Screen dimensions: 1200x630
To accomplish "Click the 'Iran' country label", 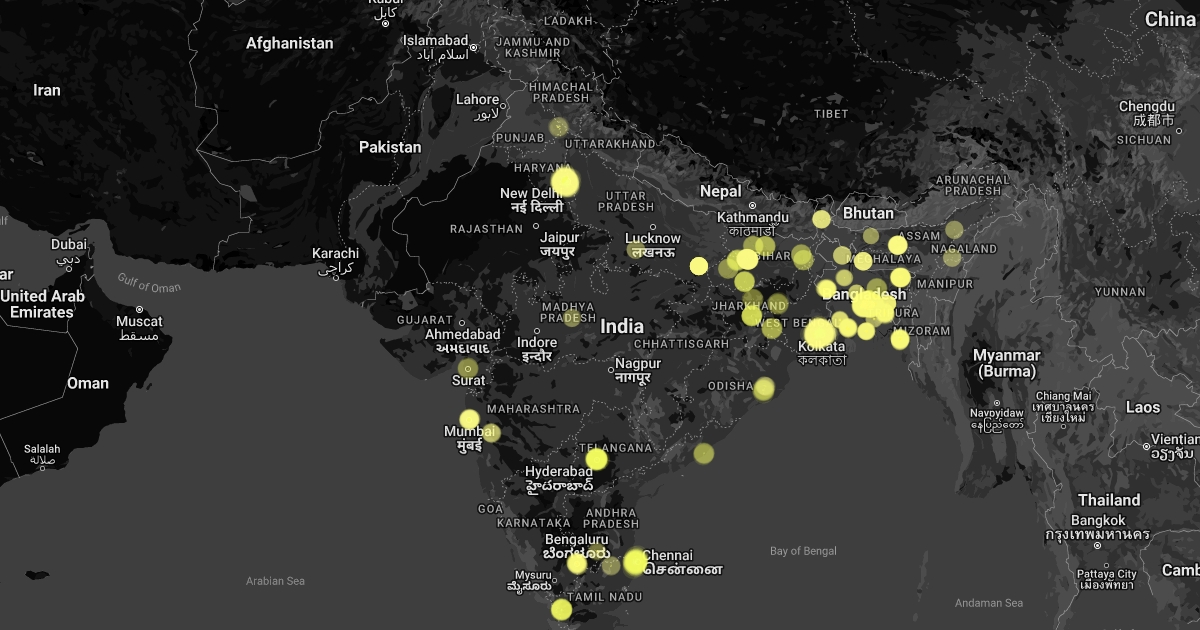I will pyautogui.click(x=47, y=90).
